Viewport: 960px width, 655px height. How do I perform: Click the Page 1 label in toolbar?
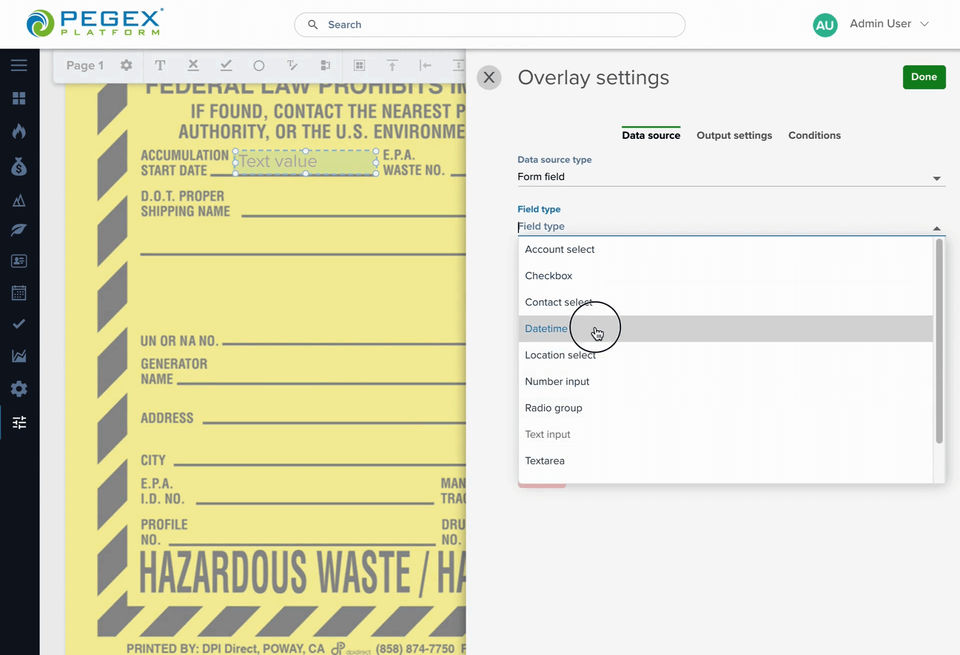click(x=84, y=66)
